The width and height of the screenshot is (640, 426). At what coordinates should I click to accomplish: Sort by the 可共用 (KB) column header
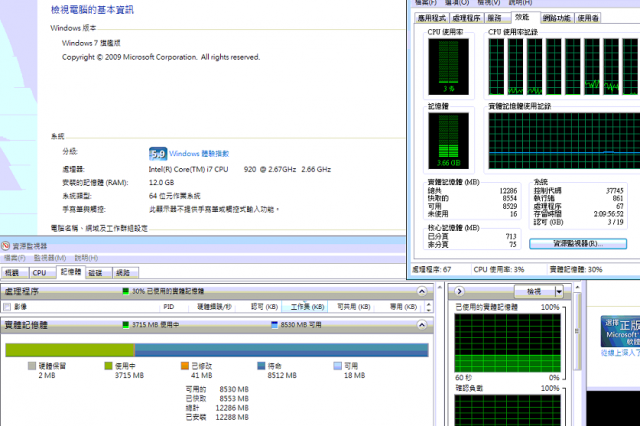(x=353, y=306)
